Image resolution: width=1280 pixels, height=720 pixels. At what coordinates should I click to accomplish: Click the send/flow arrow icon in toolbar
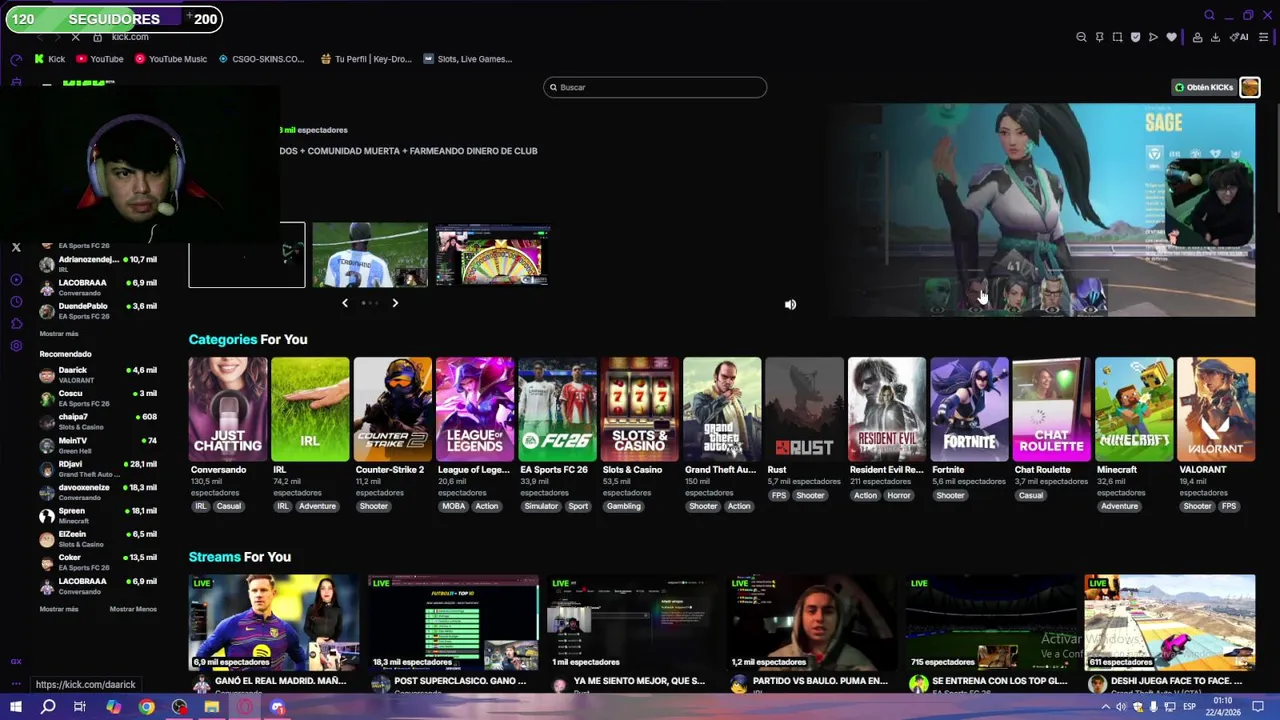1153,37
